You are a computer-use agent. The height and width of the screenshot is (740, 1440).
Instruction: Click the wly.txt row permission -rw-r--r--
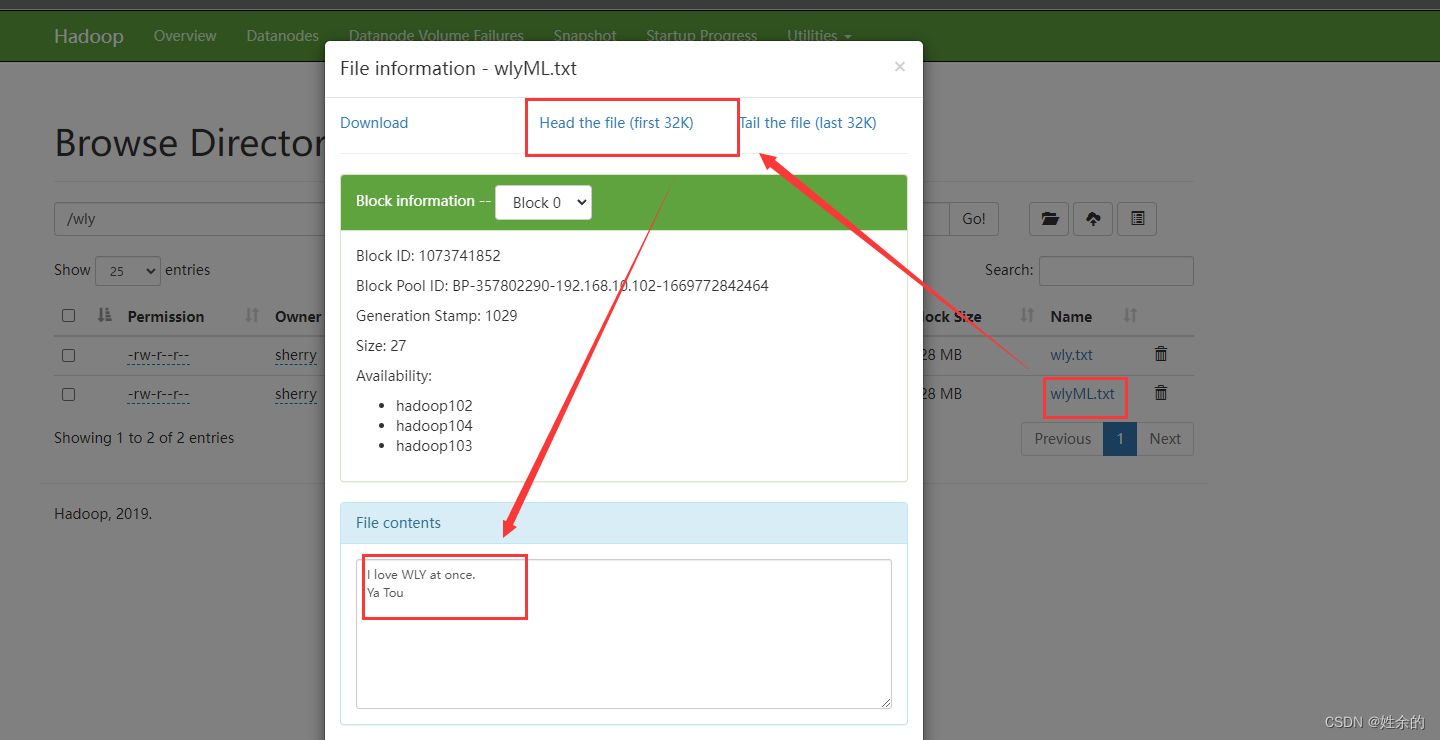[x=158, y=355]
